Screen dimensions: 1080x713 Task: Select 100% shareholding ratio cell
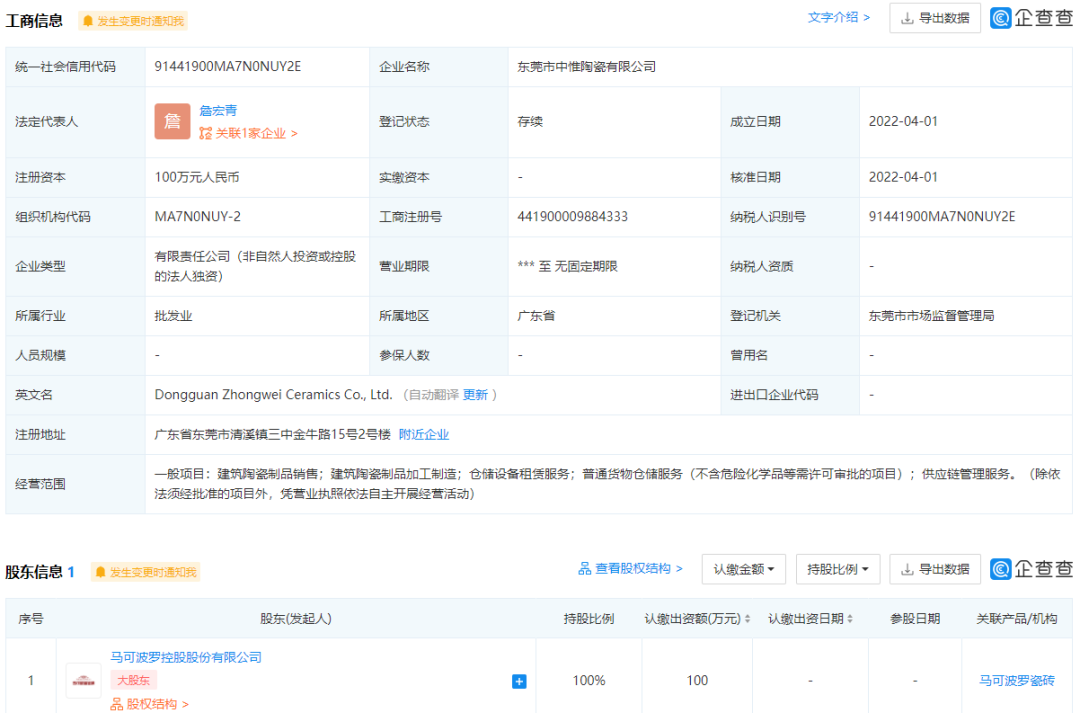click(x=589, y=681)
